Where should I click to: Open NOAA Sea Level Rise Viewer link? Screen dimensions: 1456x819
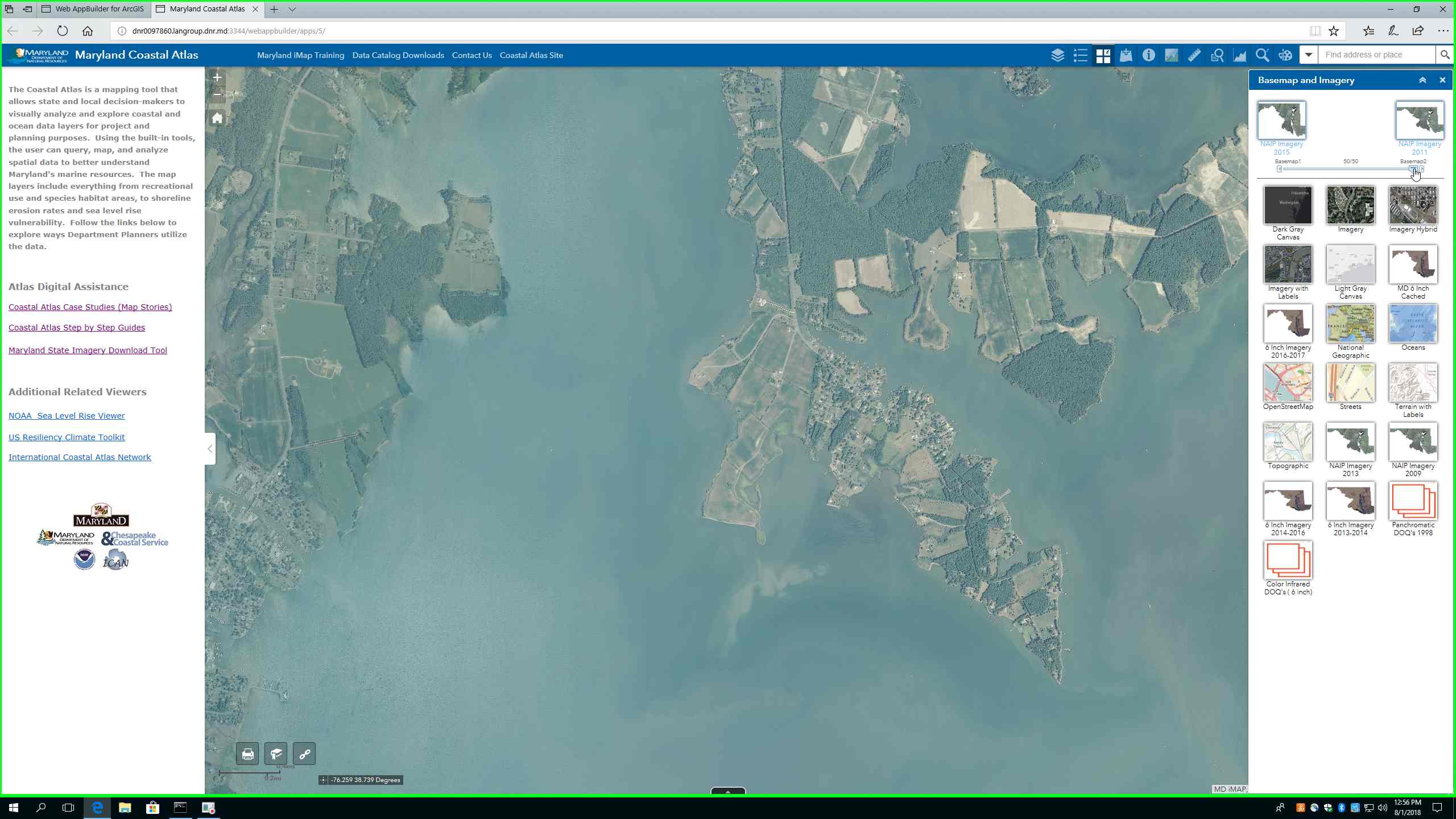[x=67, y=416]
